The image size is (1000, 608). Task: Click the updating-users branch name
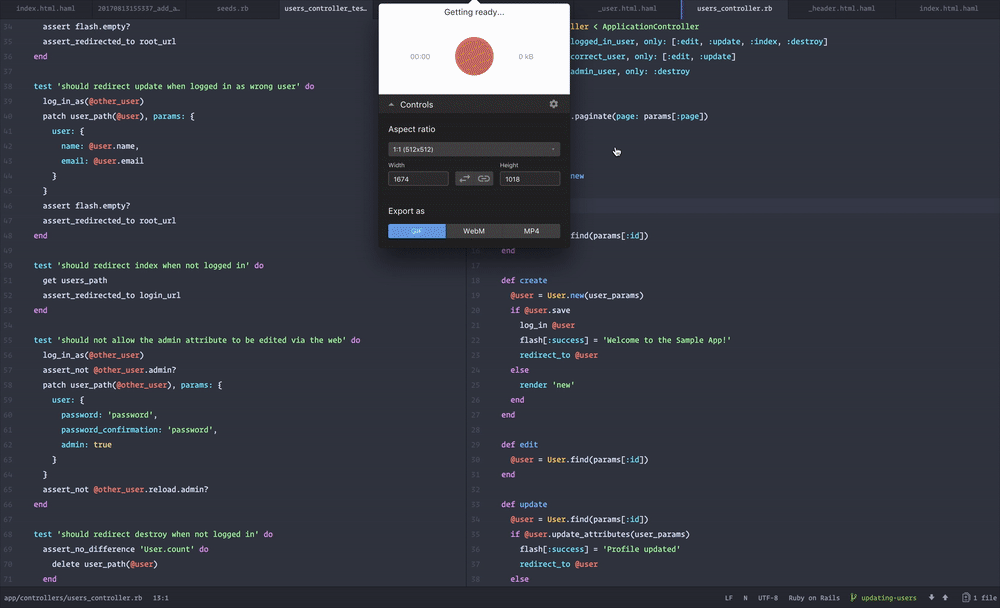[888, 598]
